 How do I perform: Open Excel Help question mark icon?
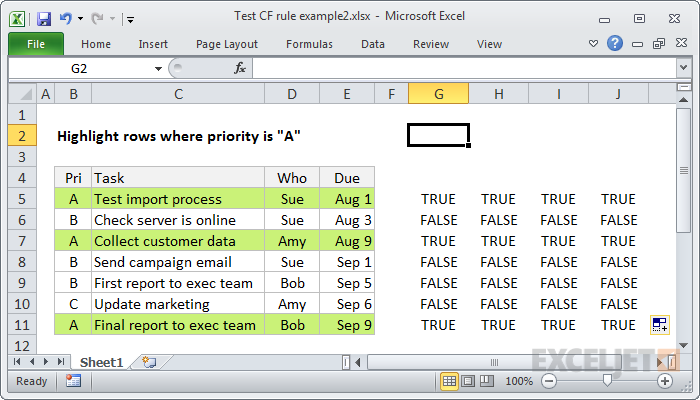coord(615,44)
